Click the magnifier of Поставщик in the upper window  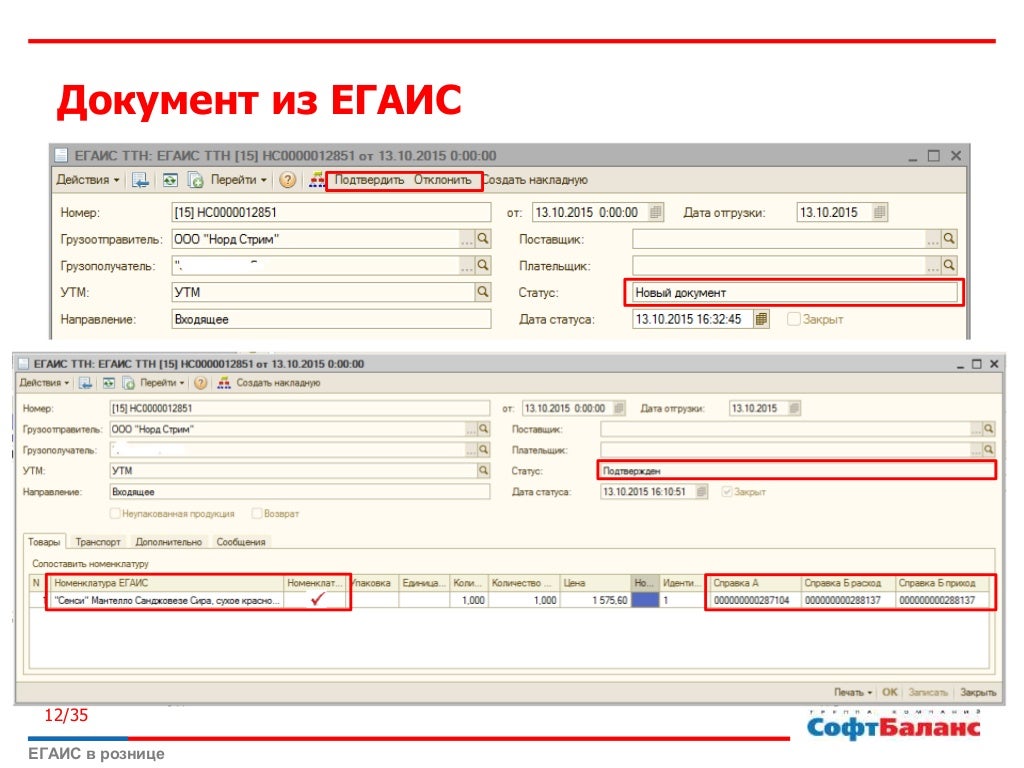[x=950, y=239]
